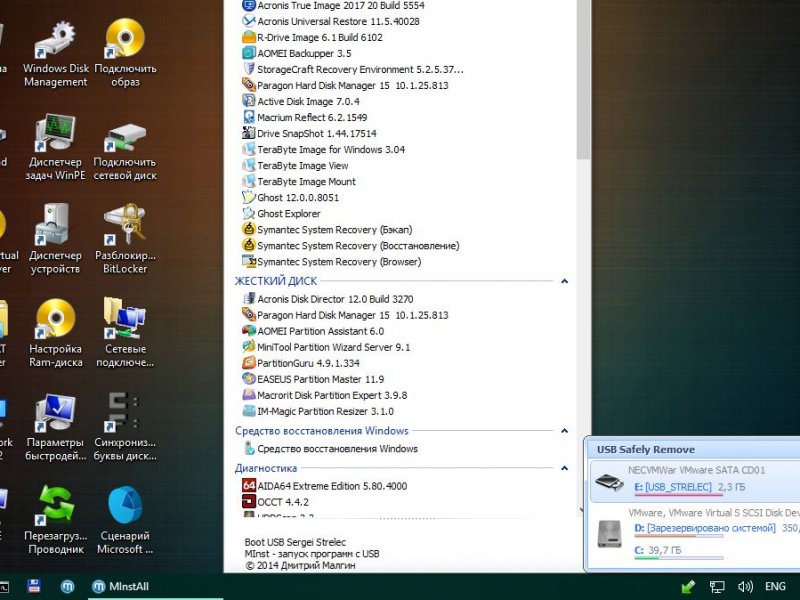Launch Средство восстановления Windows list entry

330,448
